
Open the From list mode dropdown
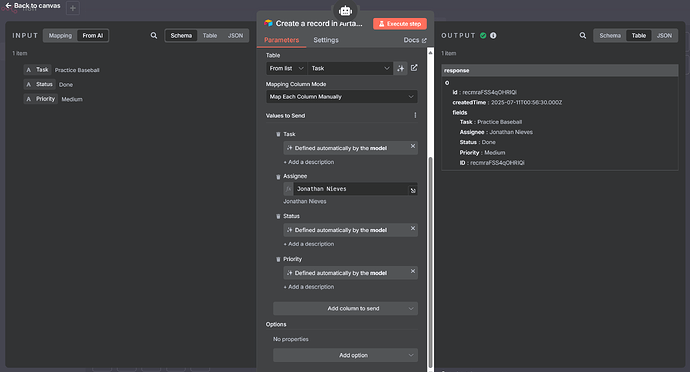[x=286, y=68]
